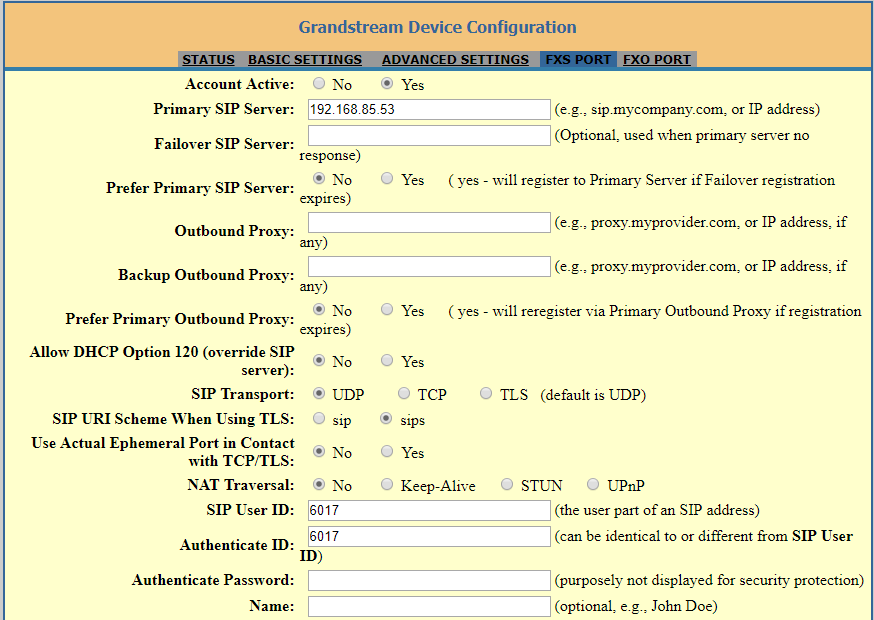The image size is (874, 620).
Task: Focus the Outbound Proxy input
Action: pyautogui.click(x=429, y=222)
